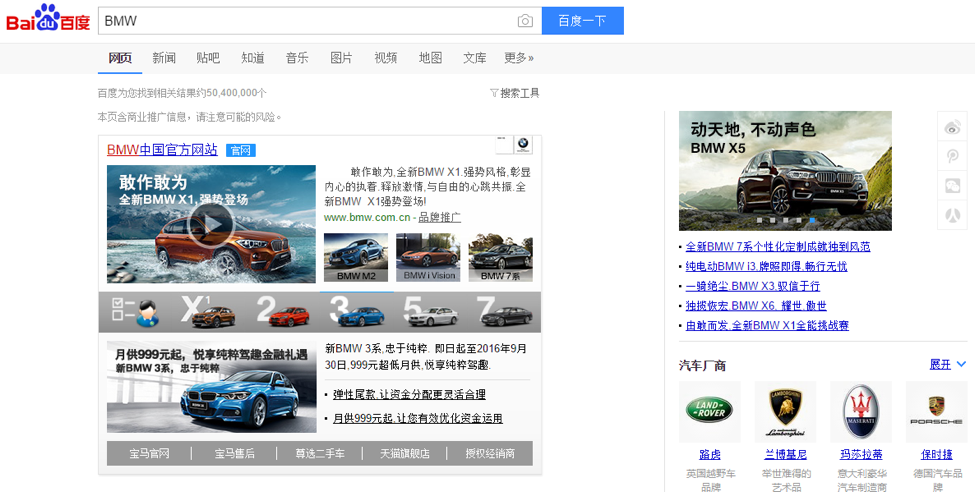
Task: Open the 玛莎拉蒂 link
Action: (861, 455)
